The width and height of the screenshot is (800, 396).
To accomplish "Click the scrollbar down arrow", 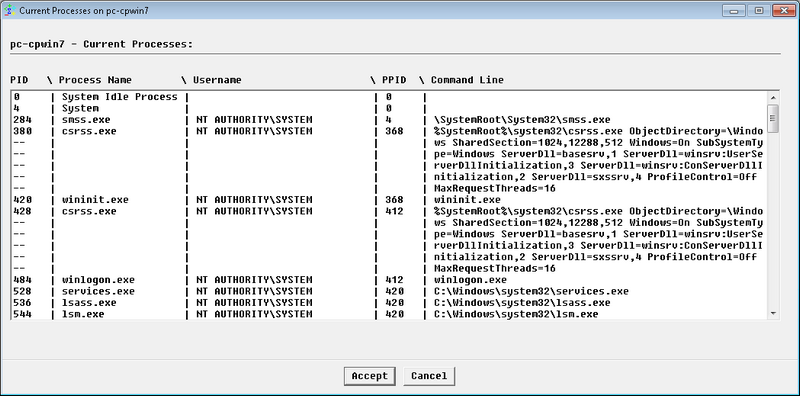I will point(773,313).
